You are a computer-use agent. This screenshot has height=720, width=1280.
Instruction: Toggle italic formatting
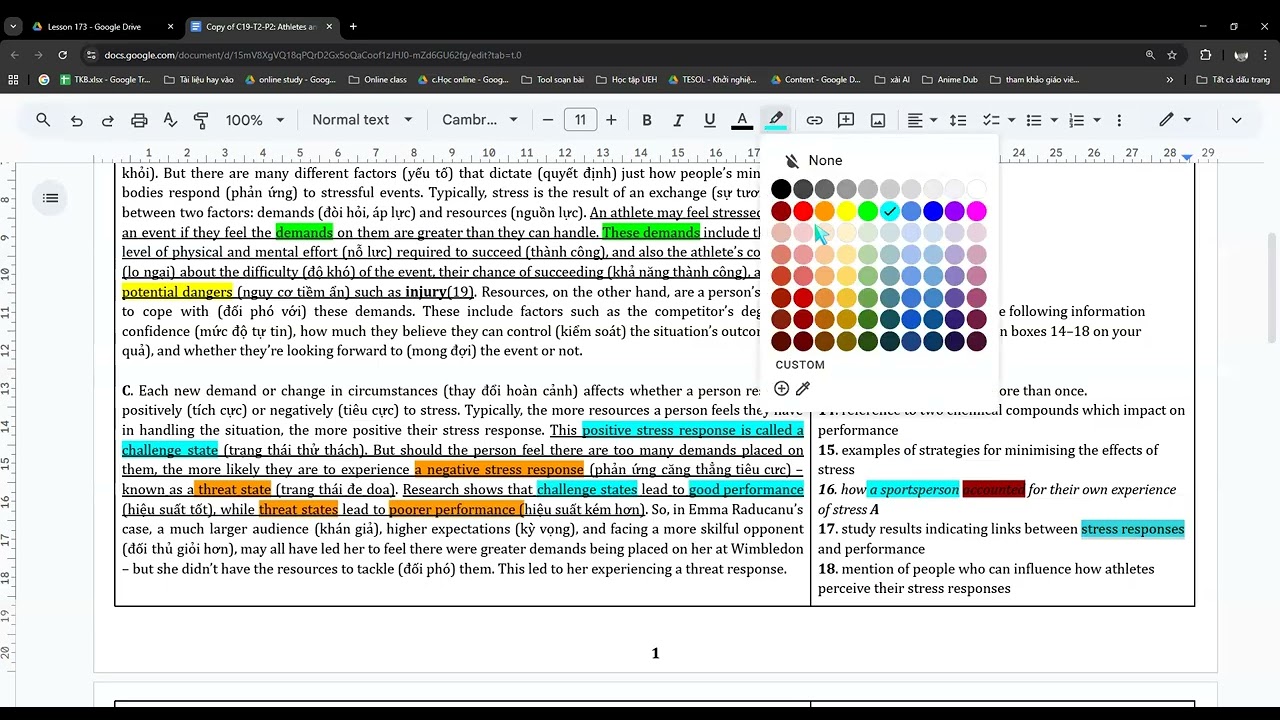(x=678, y=120)
